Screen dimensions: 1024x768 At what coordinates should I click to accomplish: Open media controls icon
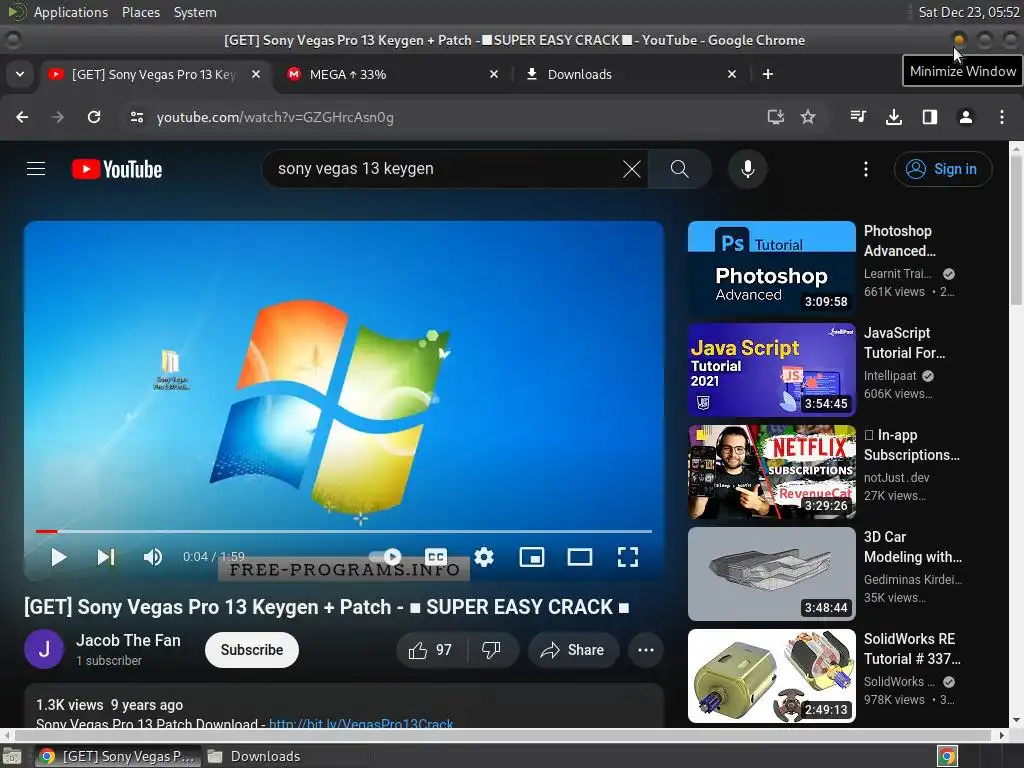[858, 118]
